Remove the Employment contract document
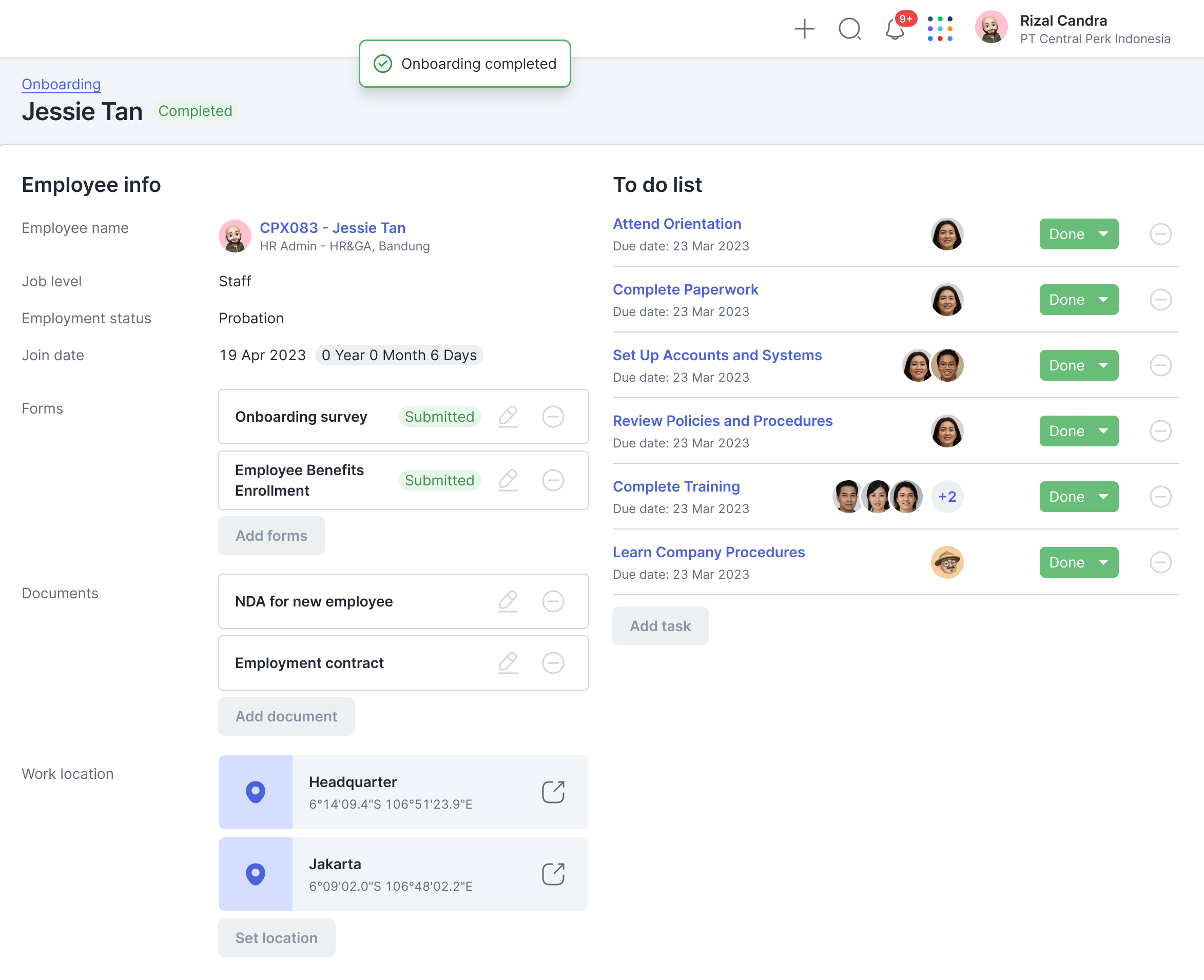The width and height of the screenshot is (1204, 980). pos(553,663)
